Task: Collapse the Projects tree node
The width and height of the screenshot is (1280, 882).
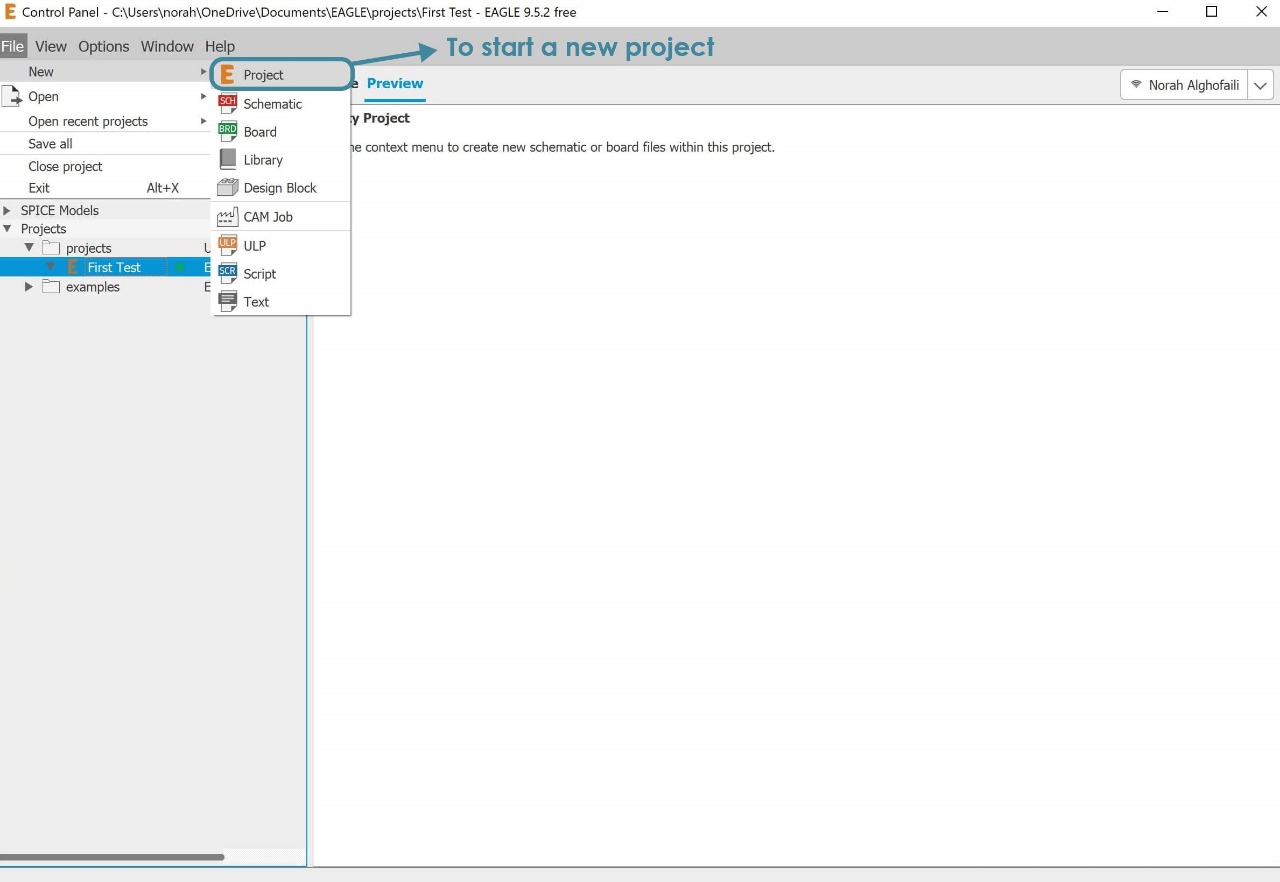Action: click(8, 229)
